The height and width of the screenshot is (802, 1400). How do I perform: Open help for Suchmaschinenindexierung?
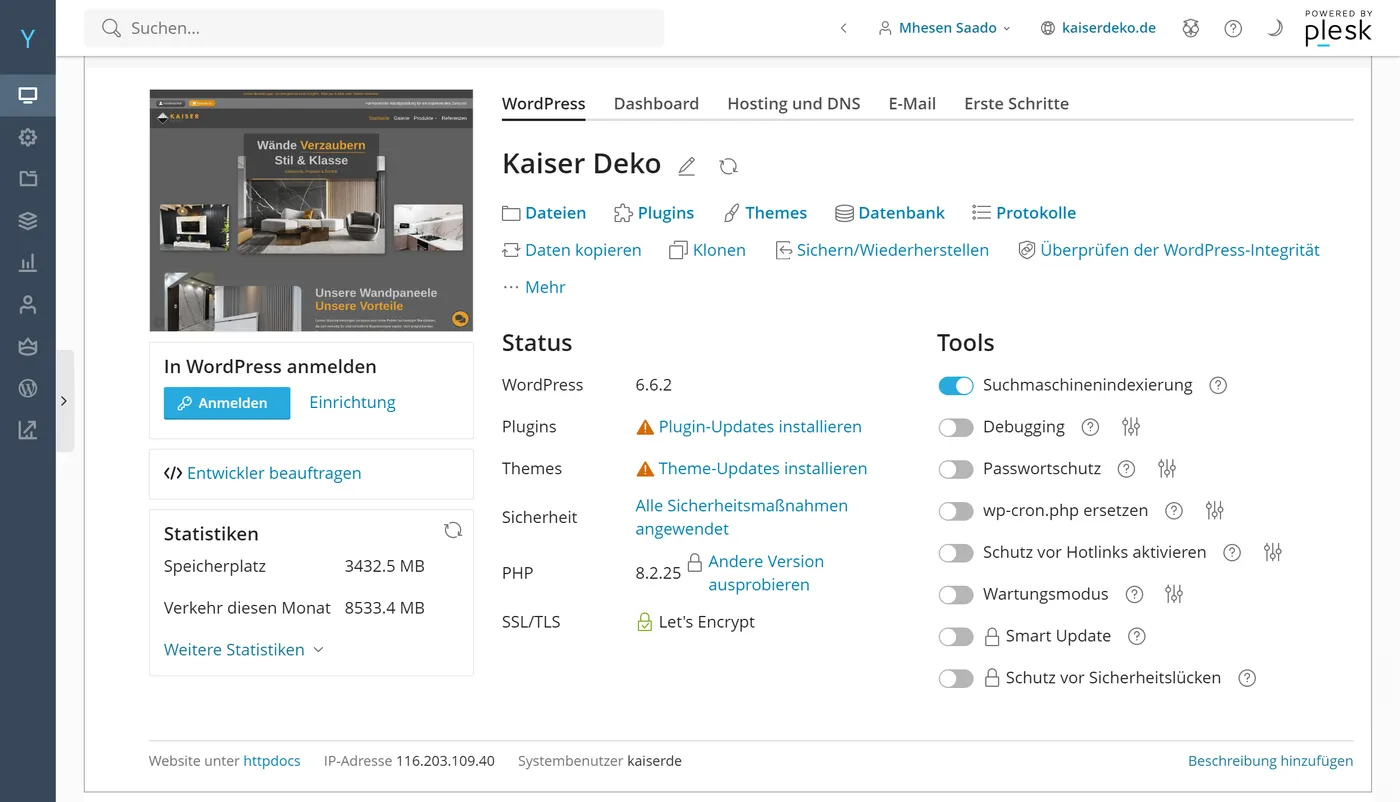pos(1218,385)
